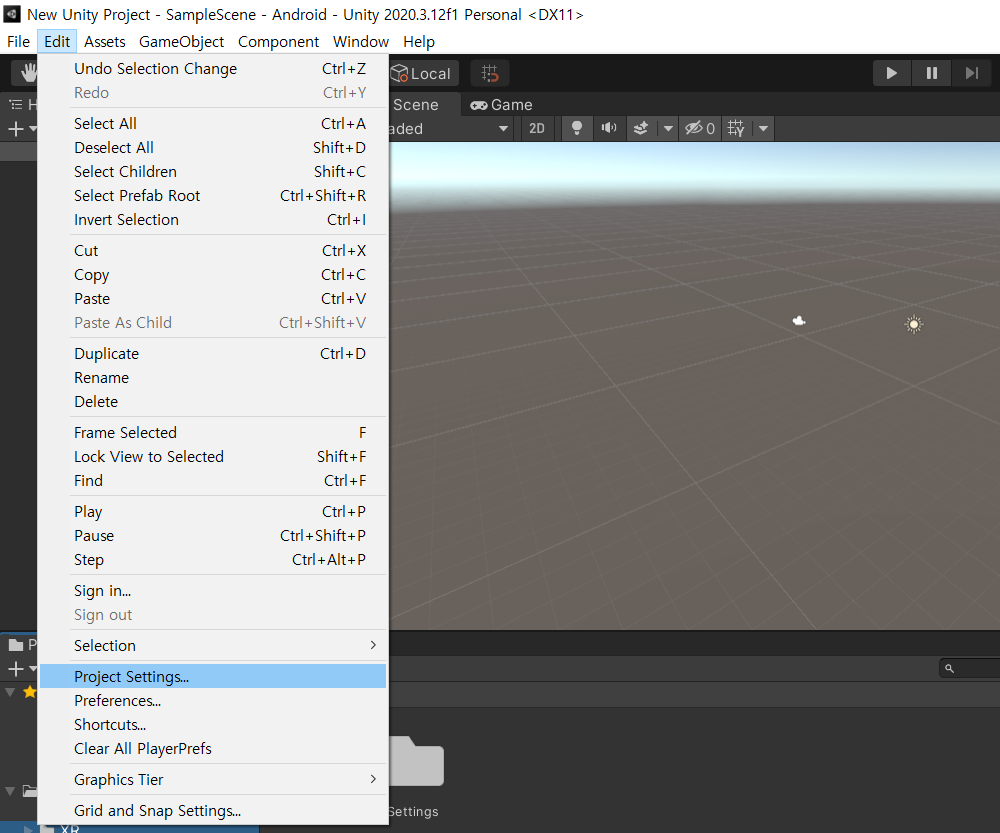
Task: Collapse the Favorites tree arrow
Action: pyautogui.click(x=10, y=692)
